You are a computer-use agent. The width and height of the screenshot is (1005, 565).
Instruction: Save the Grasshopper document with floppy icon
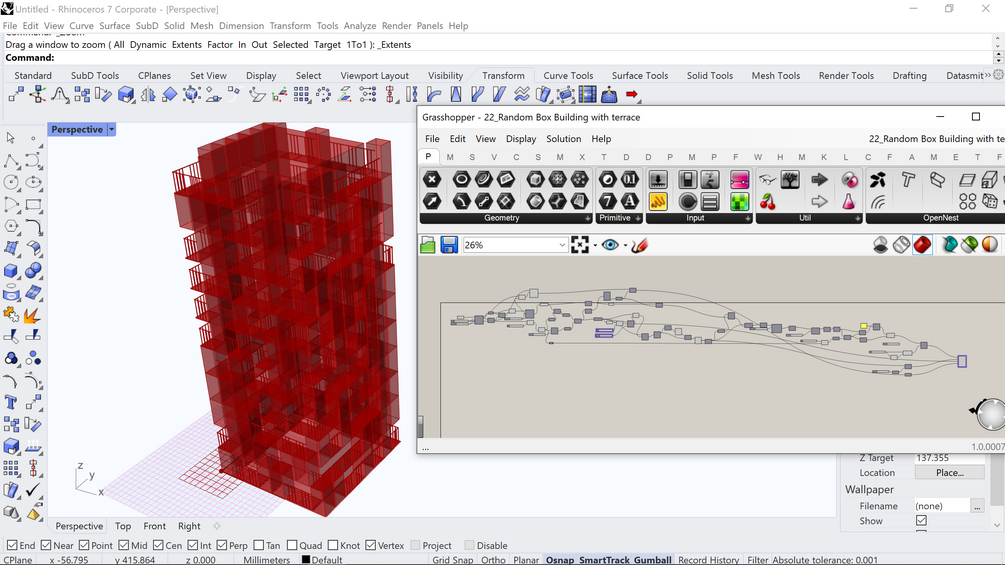click(x=449, y=245)
